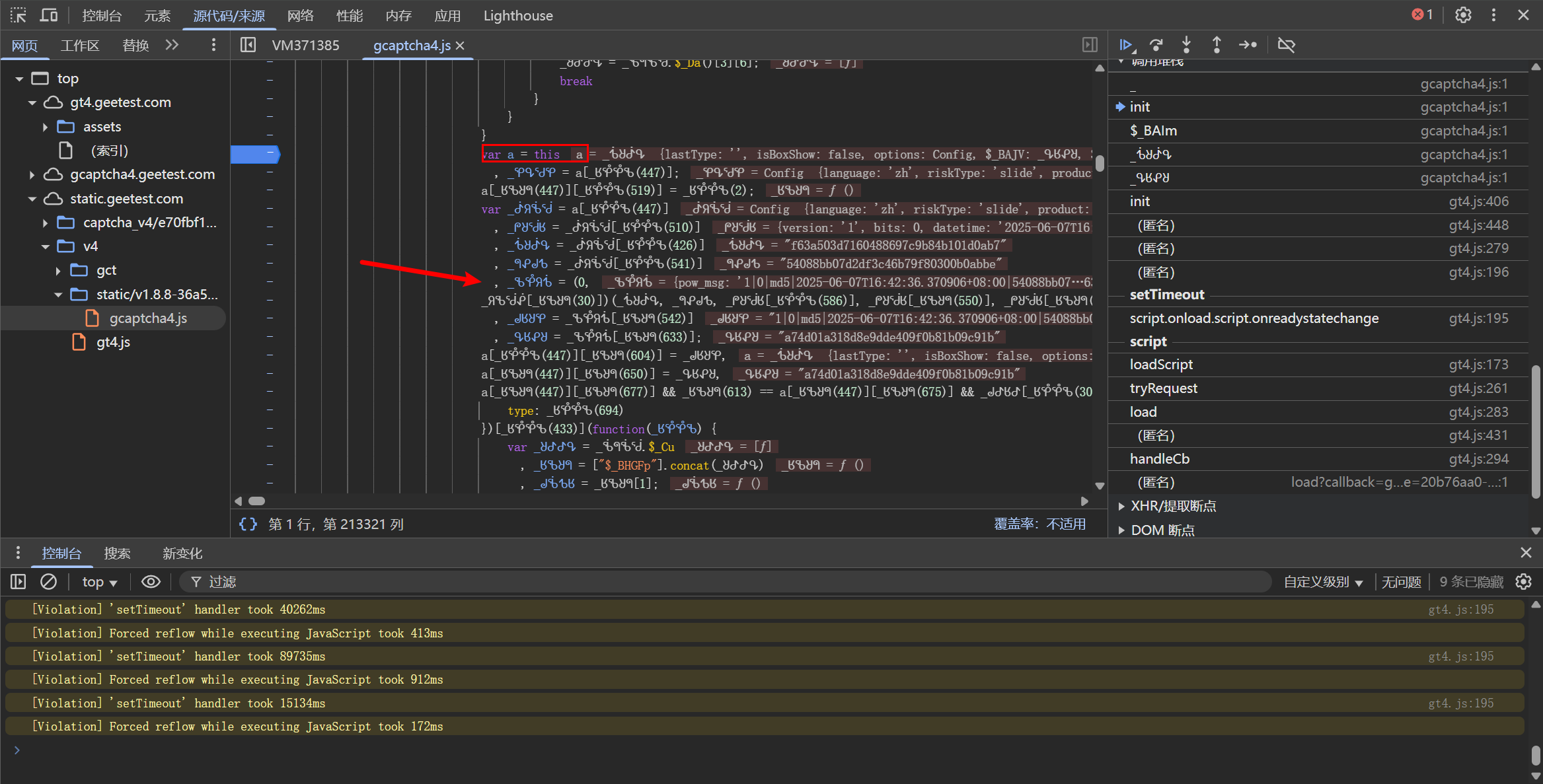Toggle the debugger sidebar icon
The image size is (1543, 784).
[1090, 45]
